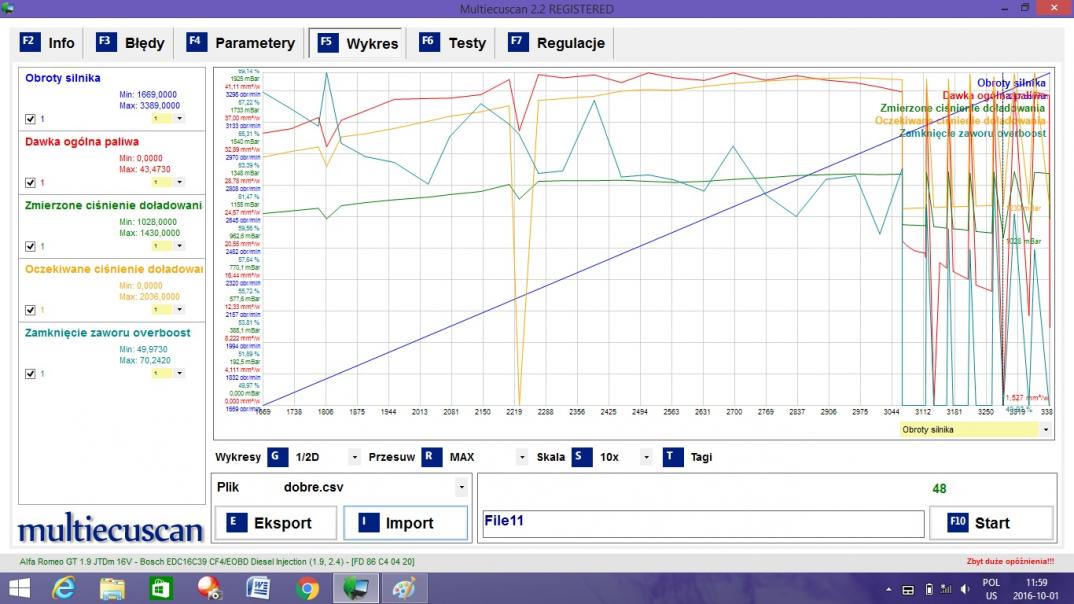Click the Zbyt duże opóźnienia warning
The image size is (1074, 604).
1010,562
